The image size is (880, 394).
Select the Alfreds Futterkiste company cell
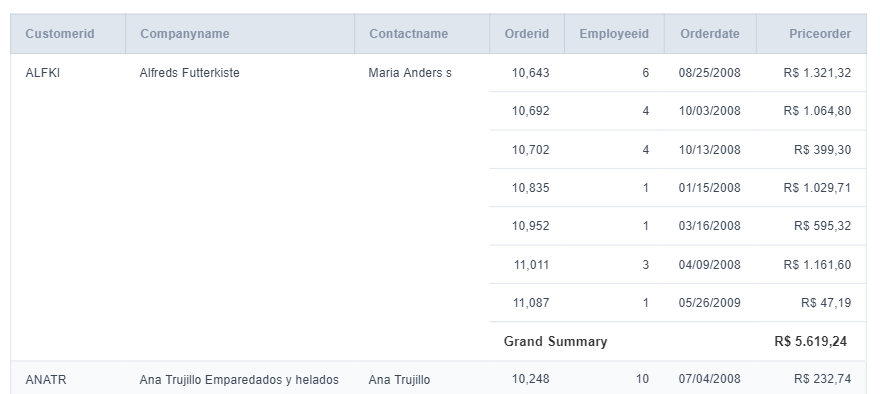[190, 73]
